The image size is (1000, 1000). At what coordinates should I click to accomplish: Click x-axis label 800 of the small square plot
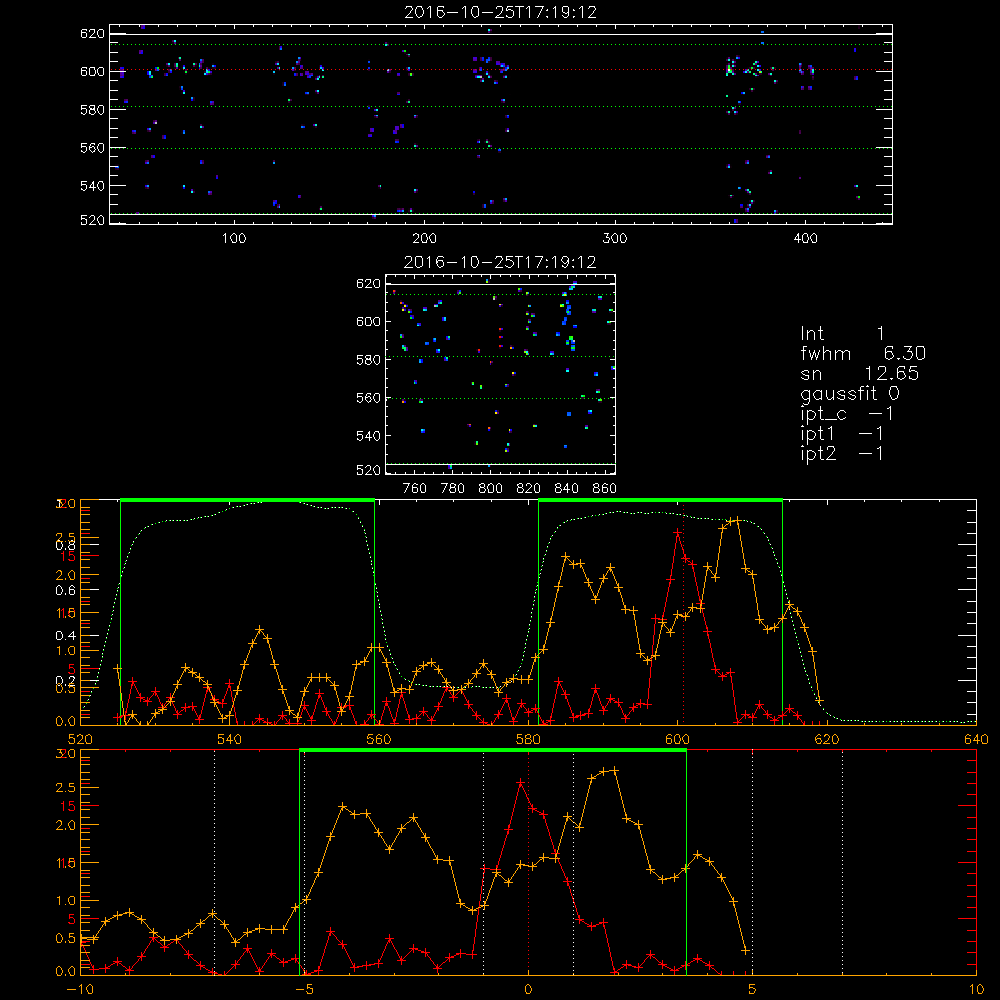pyautogui.click(x=490, y=489)
